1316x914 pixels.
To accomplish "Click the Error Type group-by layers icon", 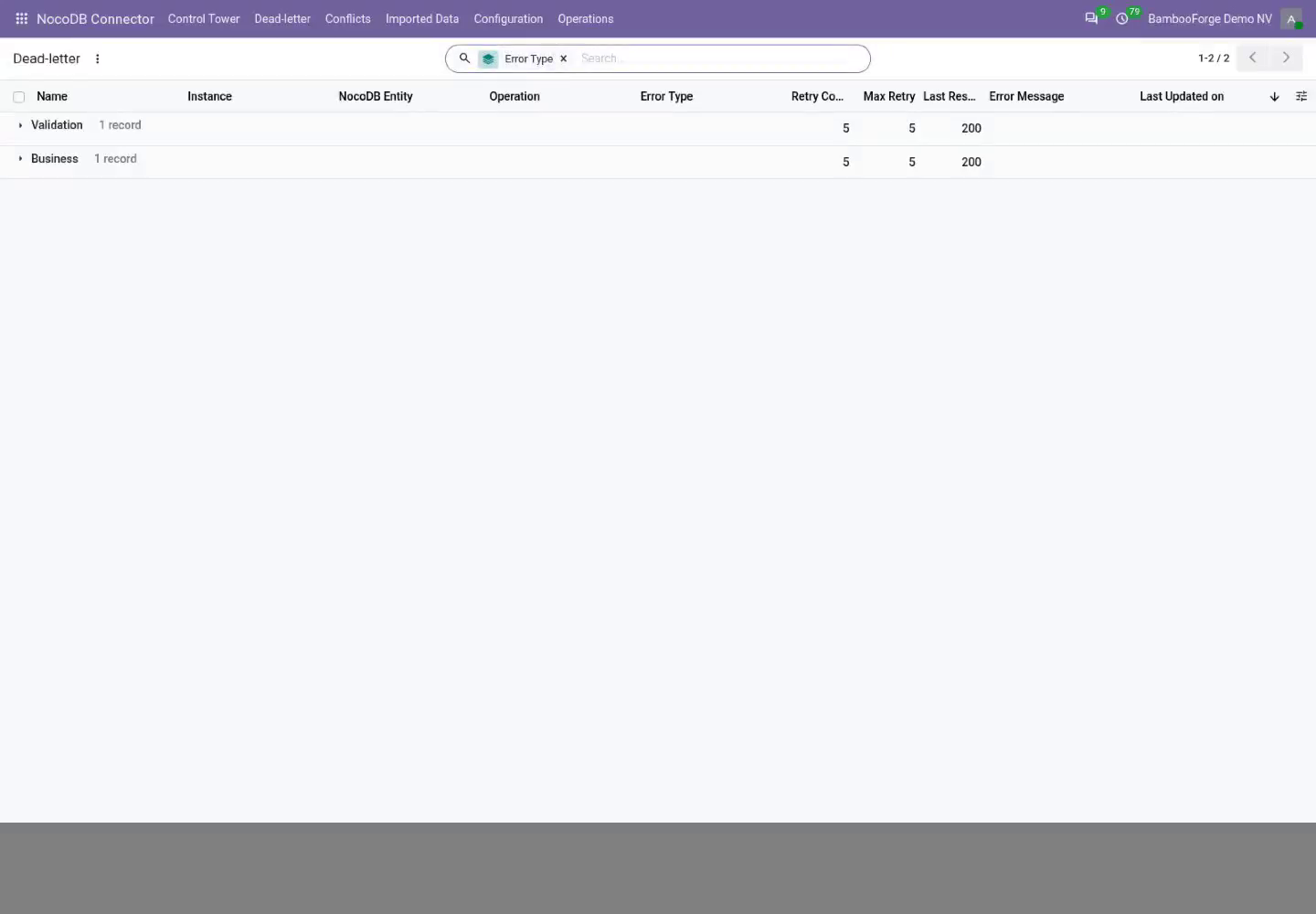I will coord(488,58).
